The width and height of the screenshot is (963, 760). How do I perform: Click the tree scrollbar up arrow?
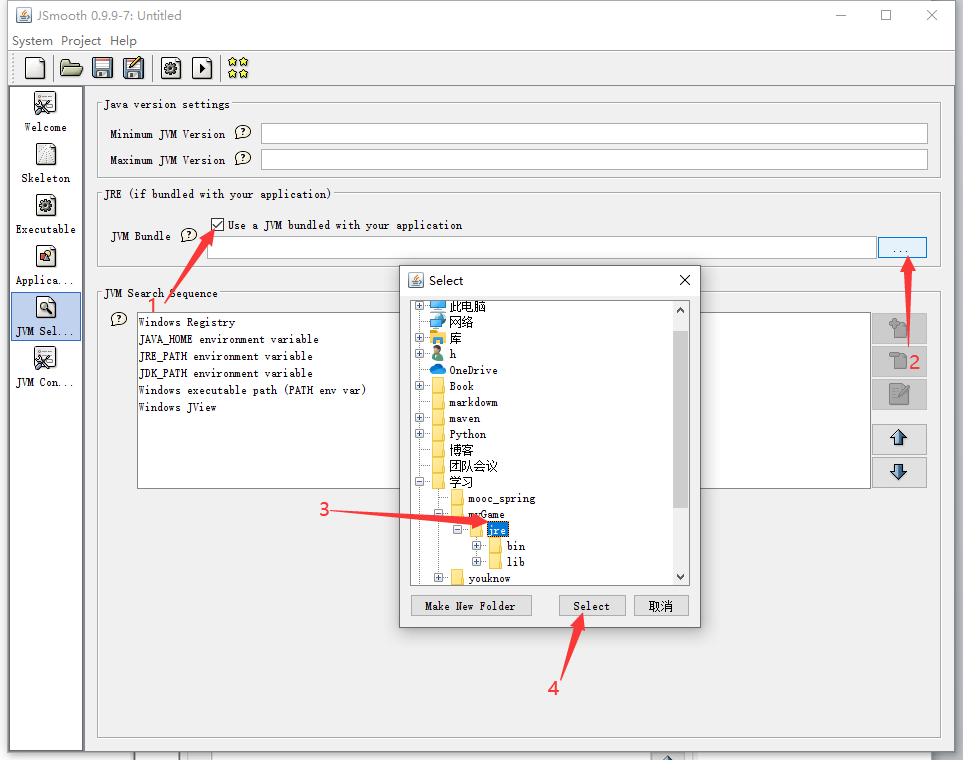point(680,310)
